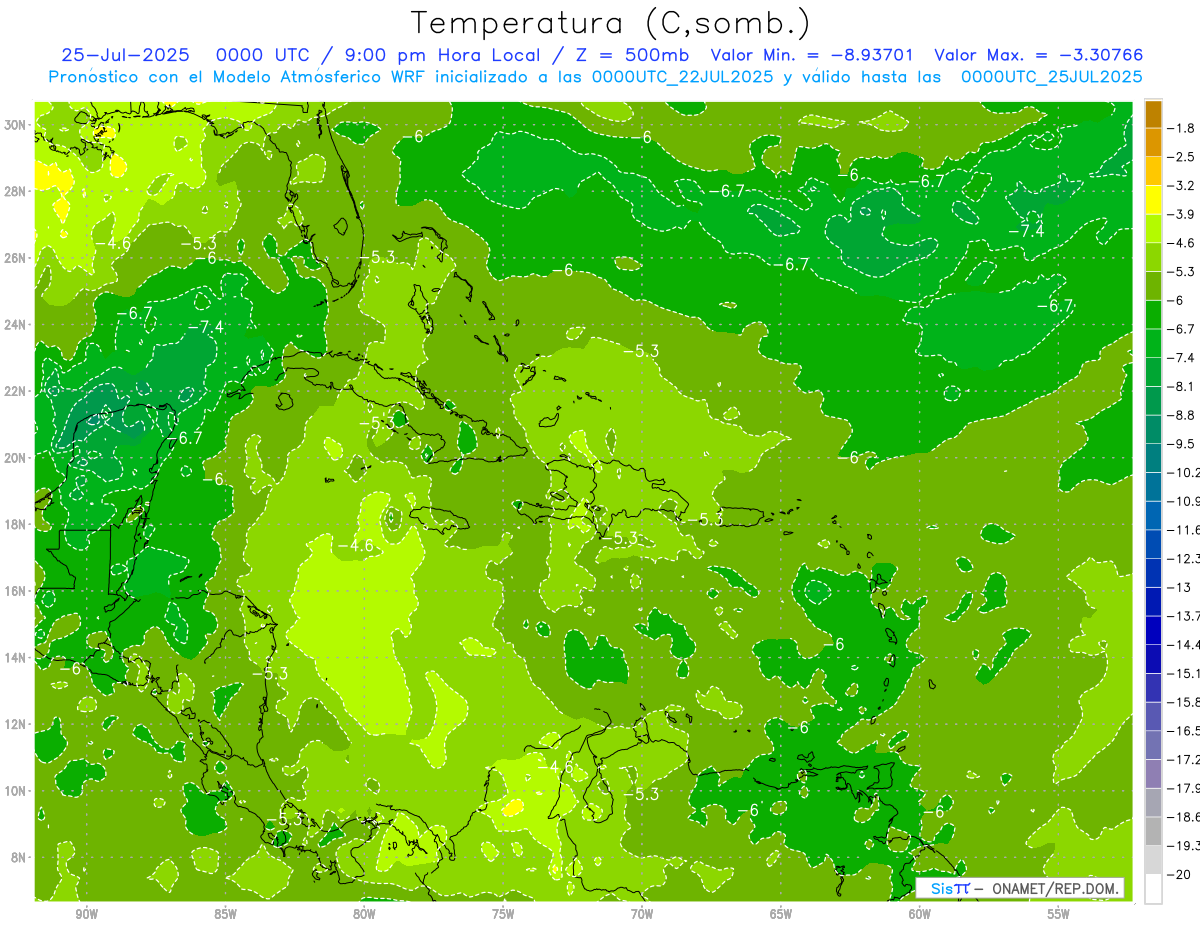Click the yellow color bar segment between -3.2 and -3.9
The width and height of the screenshot is (1200, 927).
click(x=1153, y=200)
